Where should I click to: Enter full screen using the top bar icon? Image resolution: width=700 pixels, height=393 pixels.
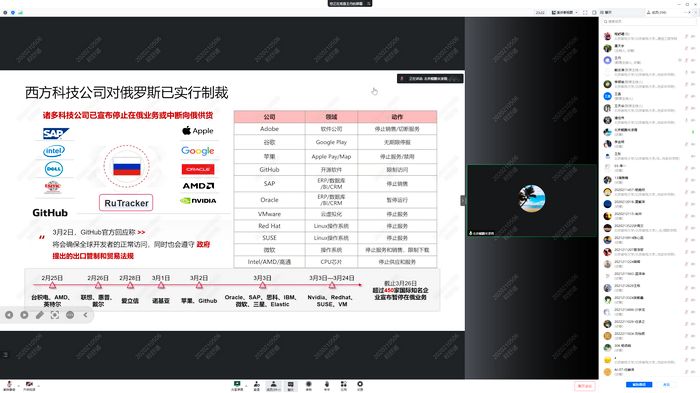click(585, 13)
